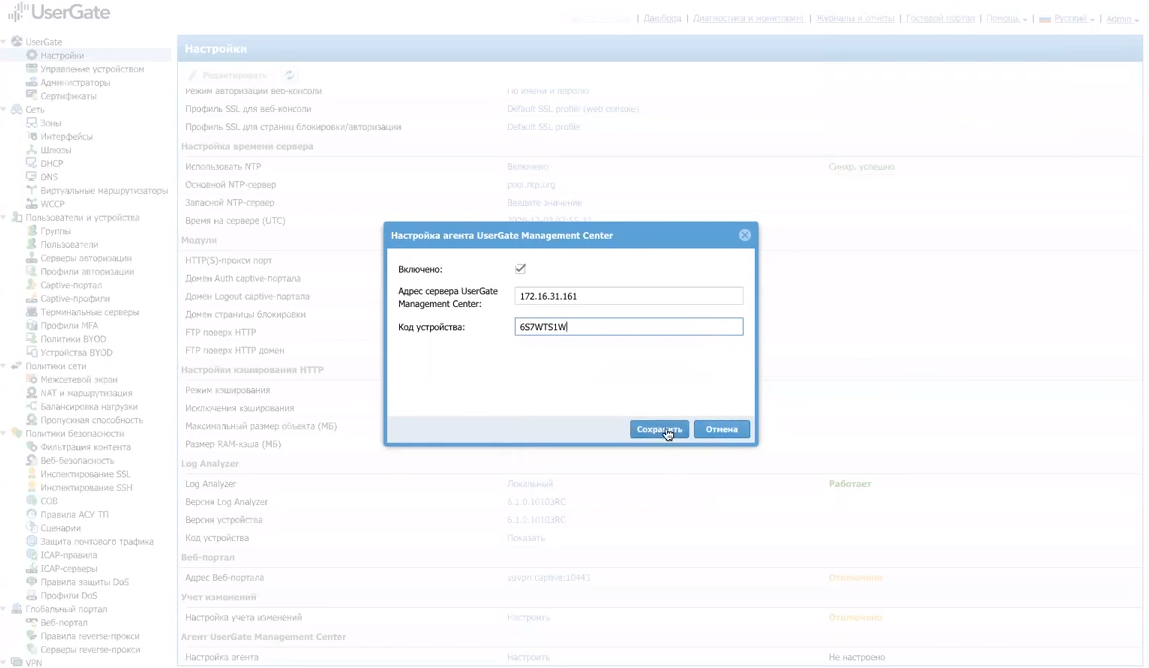Click the Веб-портал icon in sidebar

[x=32, y=622]
